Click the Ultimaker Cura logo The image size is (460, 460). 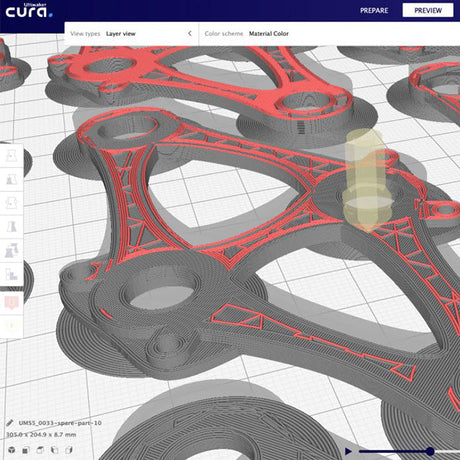click(29, 11)
